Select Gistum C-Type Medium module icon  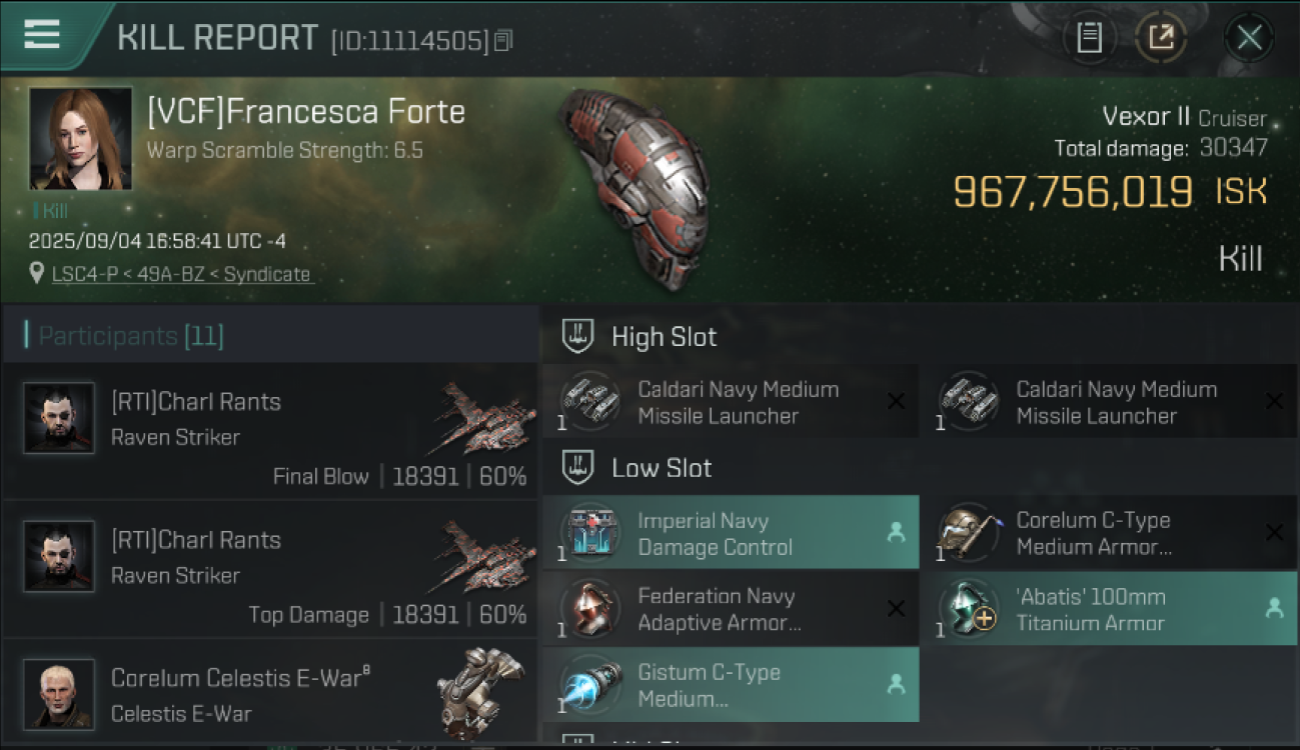coord(590,685)
